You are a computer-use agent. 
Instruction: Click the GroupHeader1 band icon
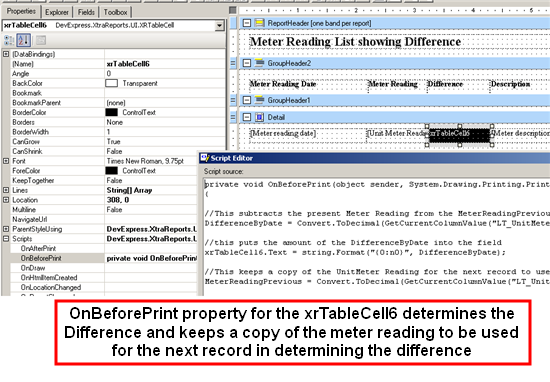260,100
